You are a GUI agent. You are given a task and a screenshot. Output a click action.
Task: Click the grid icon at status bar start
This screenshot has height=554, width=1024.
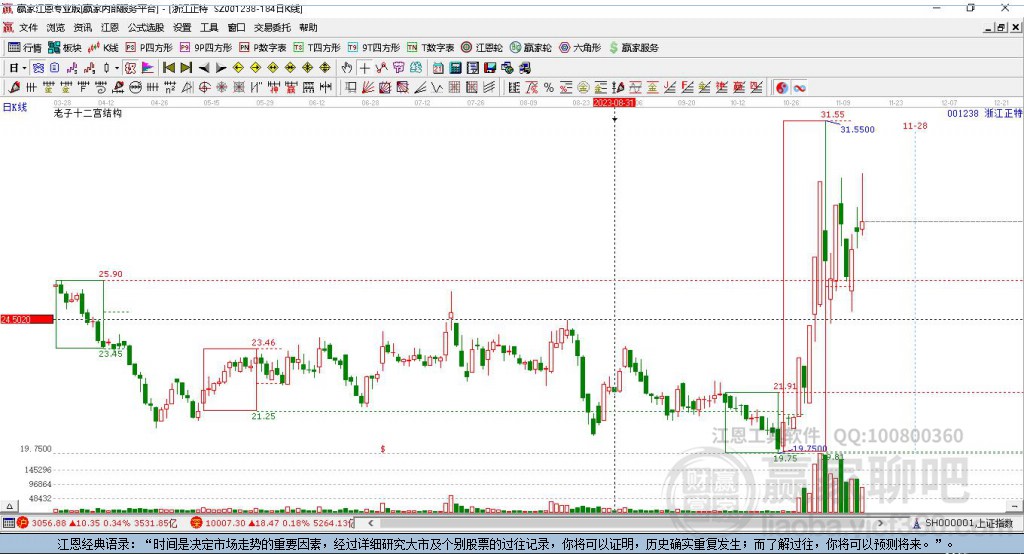(8, 523)
